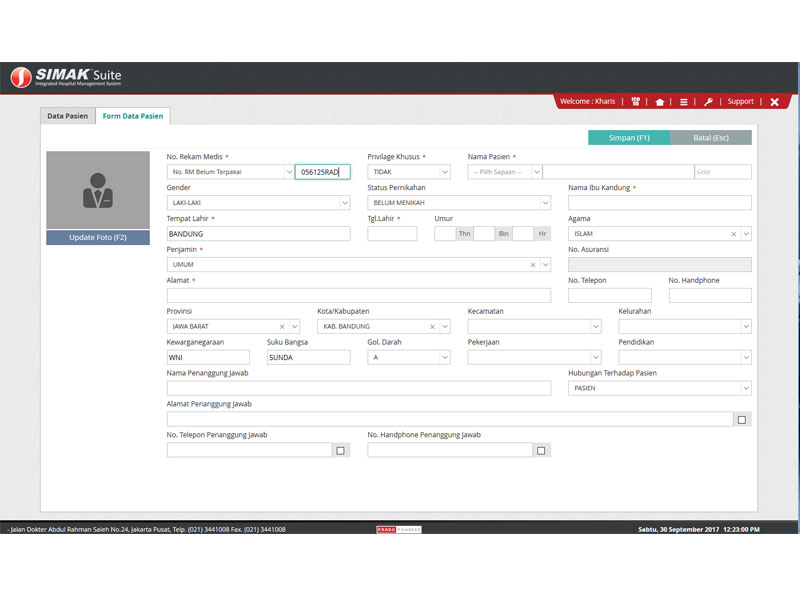
Task: Click the Batal (Esc) button
Action: (710, 138)
